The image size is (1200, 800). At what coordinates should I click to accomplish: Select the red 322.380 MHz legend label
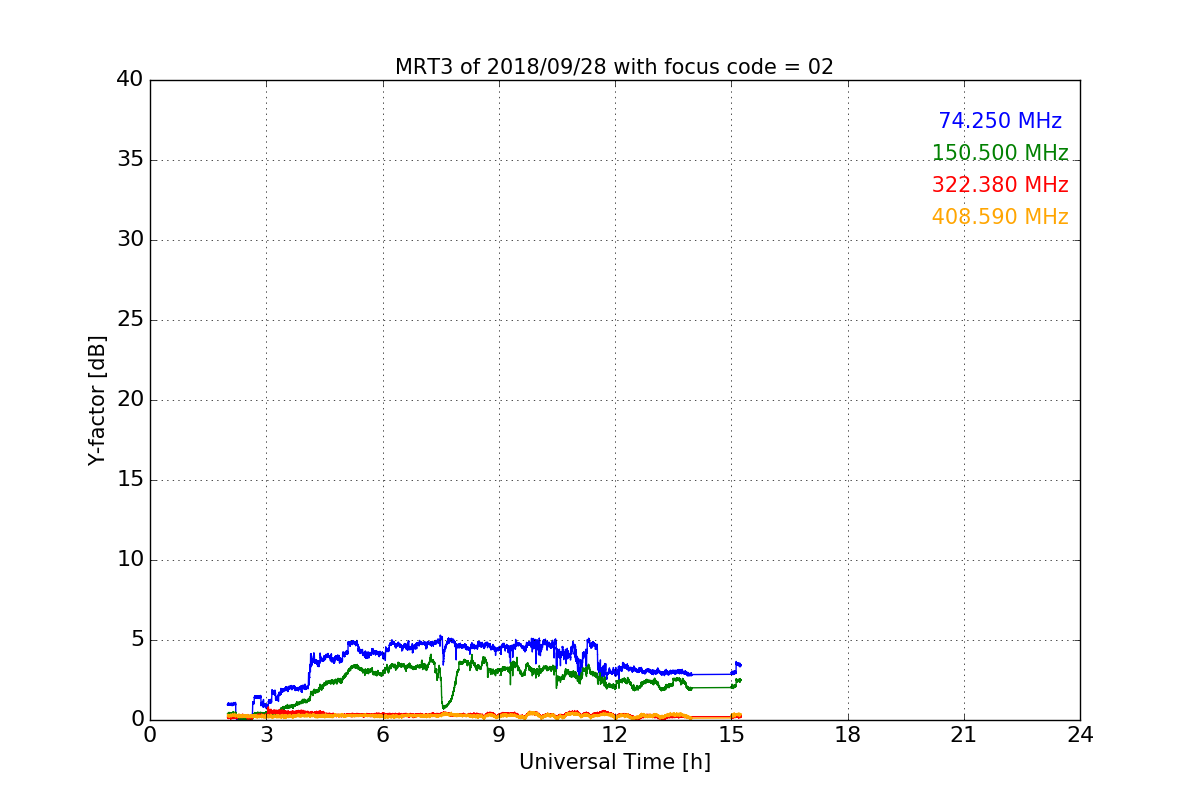(x=1000, y=185)
